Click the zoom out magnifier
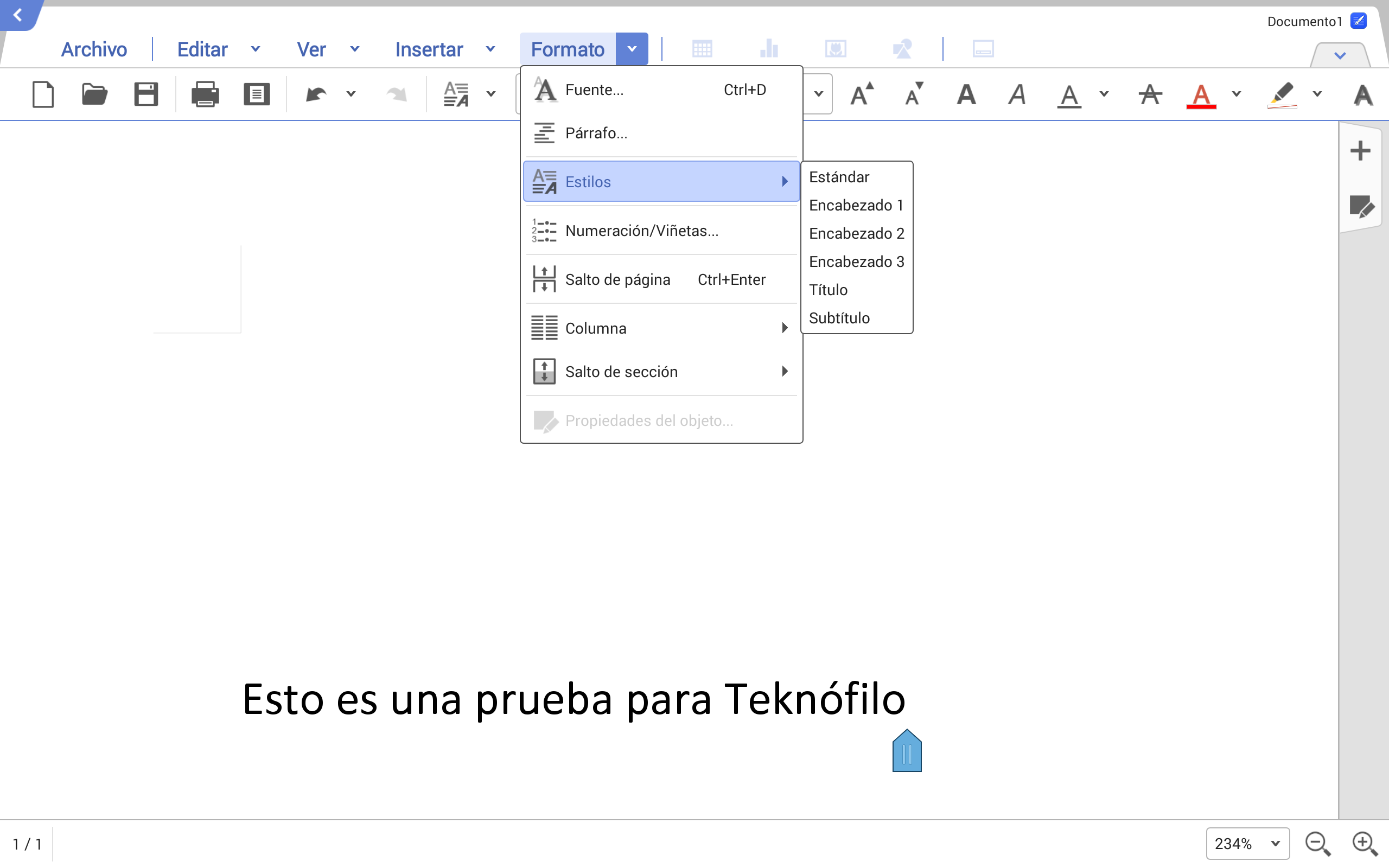The image size is (1389, 868). 1317,843
